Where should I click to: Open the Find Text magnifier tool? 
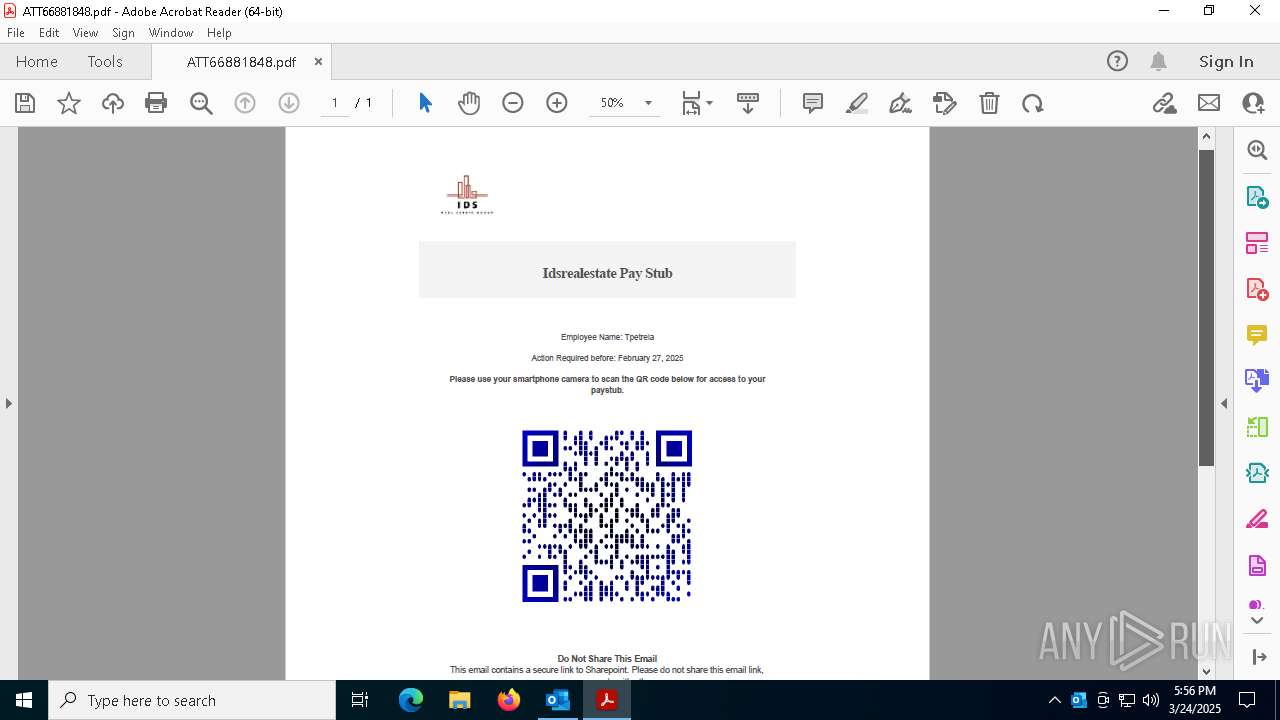point(201,103)
